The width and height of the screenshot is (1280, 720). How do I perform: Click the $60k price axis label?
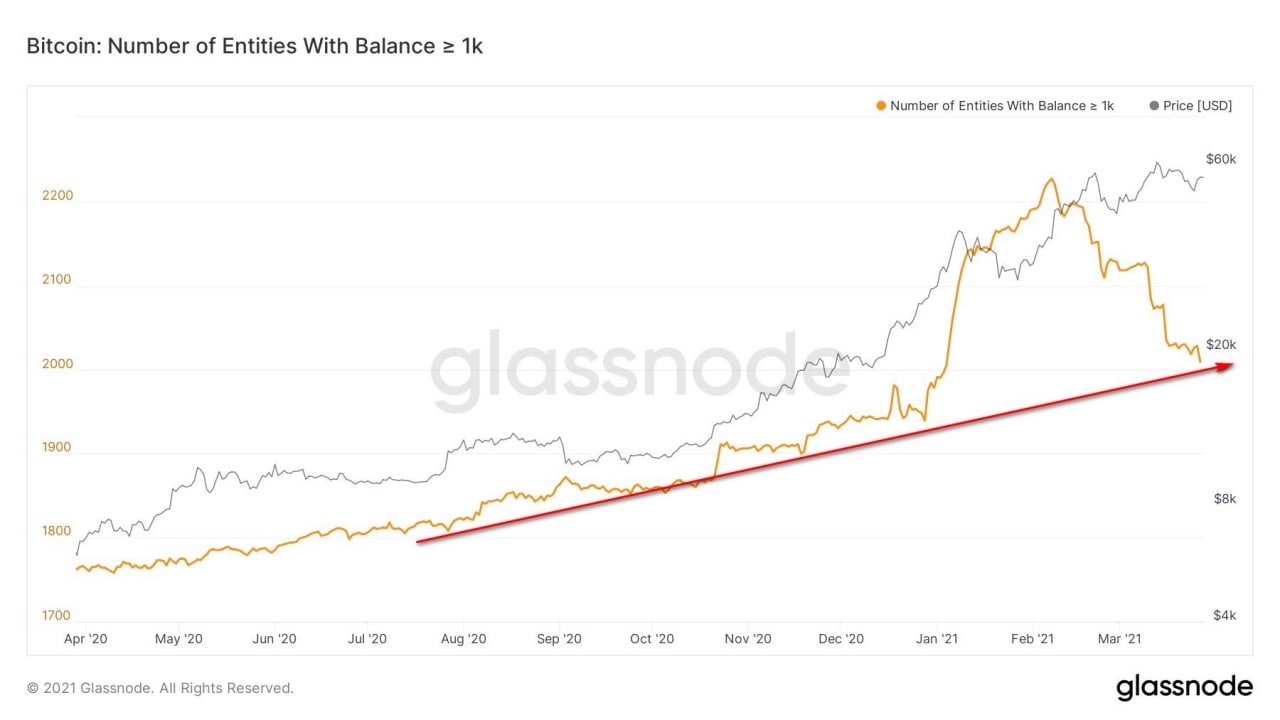[1221, 159]
